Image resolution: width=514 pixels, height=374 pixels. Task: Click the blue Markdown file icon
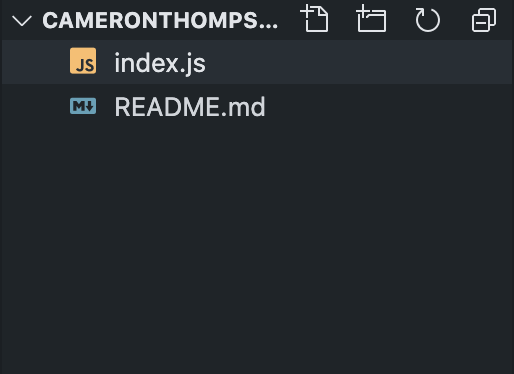point(83,106)
